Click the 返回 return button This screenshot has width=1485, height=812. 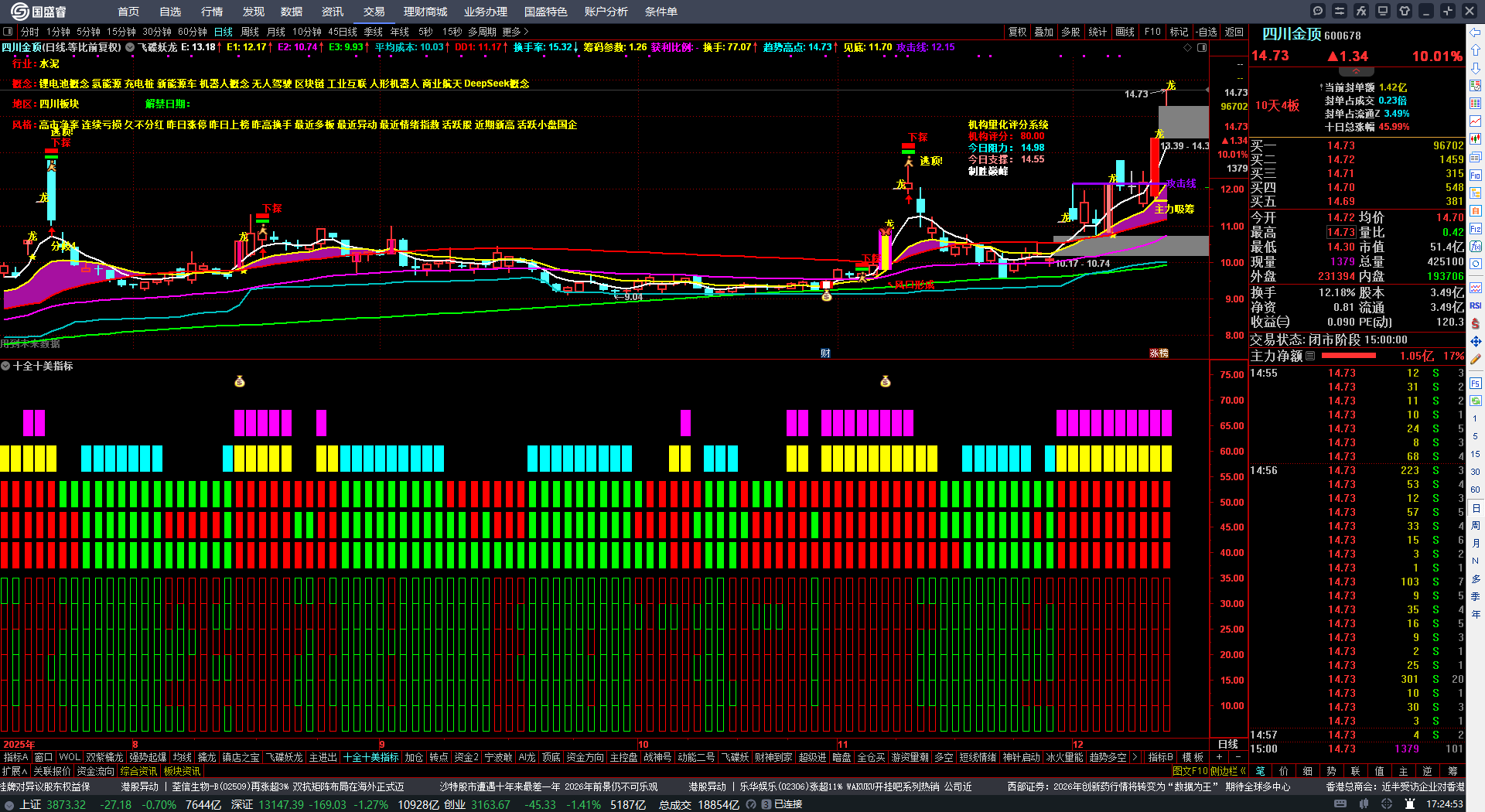tap(1234, 32)
